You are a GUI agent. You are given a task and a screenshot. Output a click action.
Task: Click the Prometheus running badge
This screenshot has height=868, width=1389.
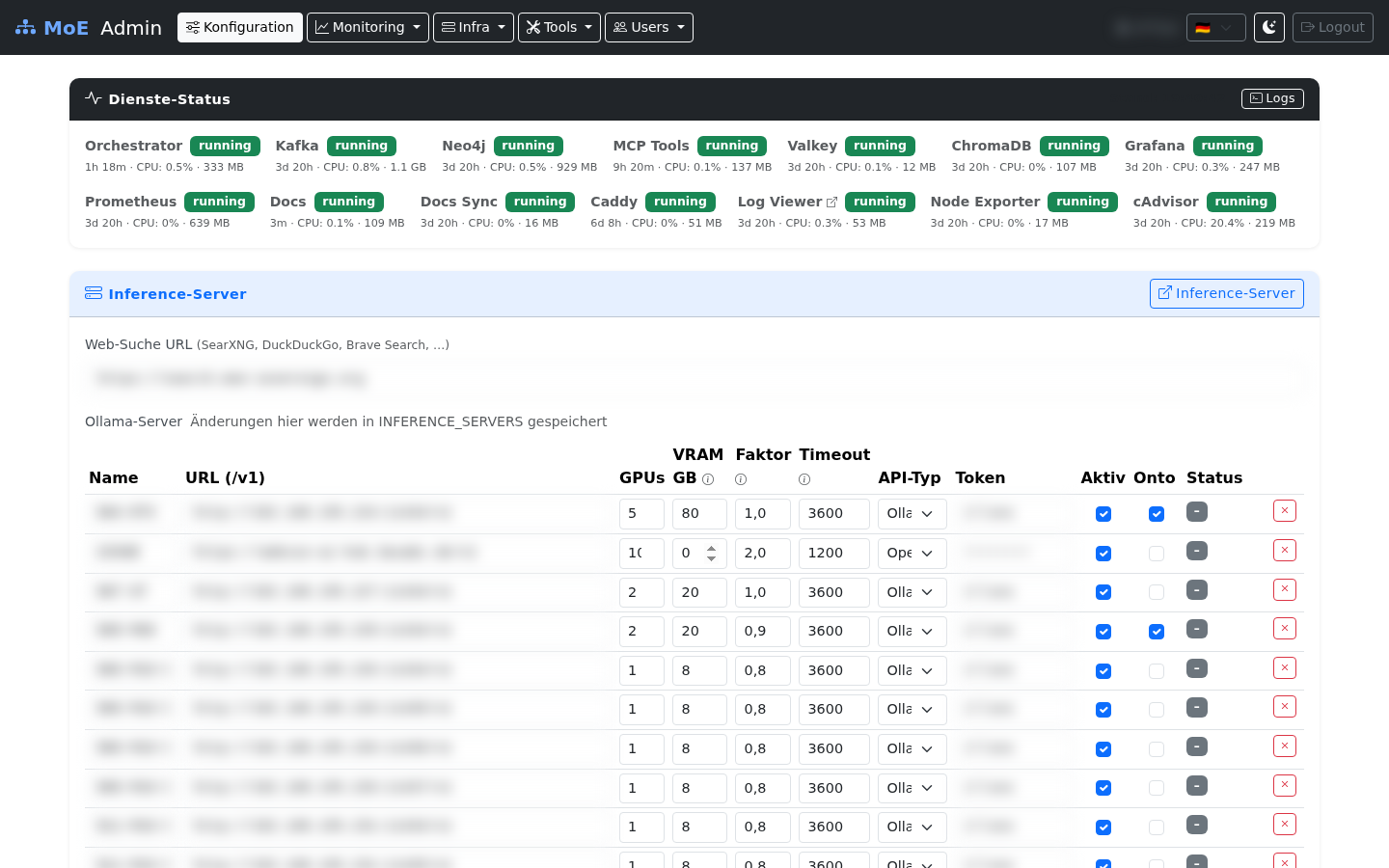click(x=219, y=202)
